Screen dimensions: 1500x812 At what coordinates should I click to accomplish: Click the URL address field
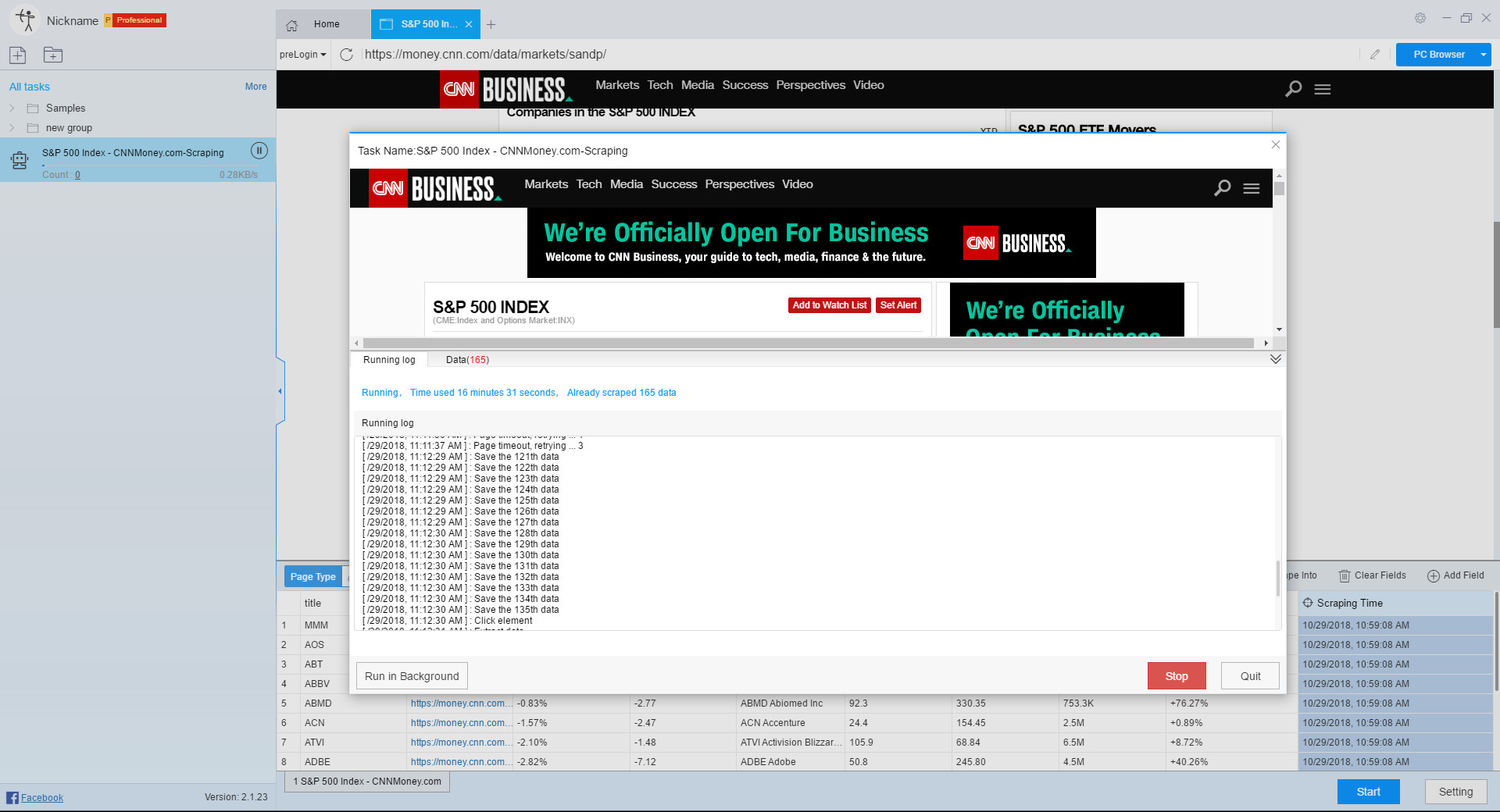tap(859, 55)
